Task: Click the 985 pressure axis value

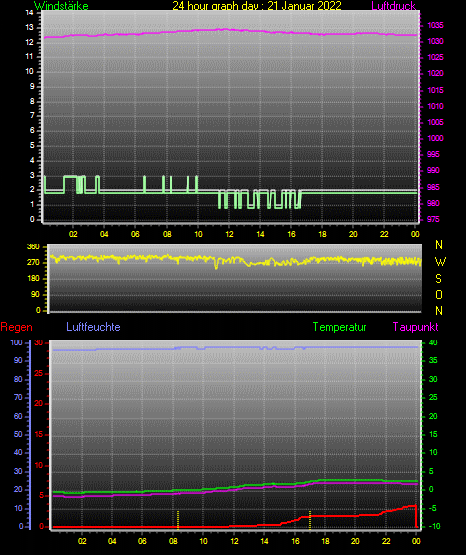Action: click(433, 187)
